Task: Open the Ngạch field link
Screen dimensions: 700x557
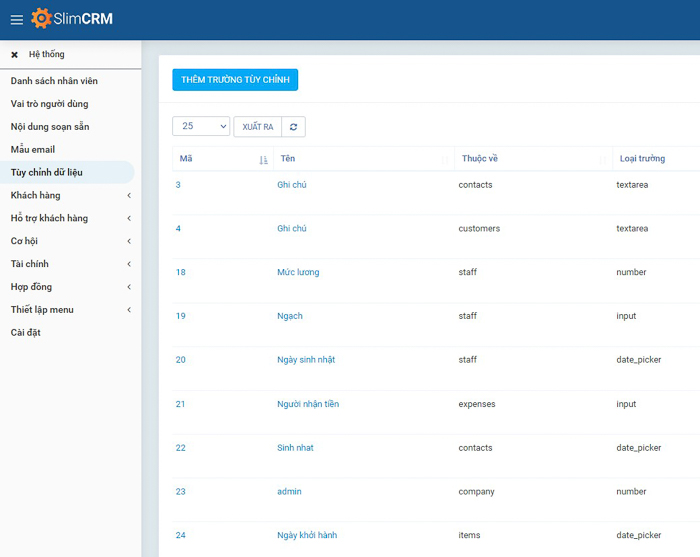Action: coord(290,316)
